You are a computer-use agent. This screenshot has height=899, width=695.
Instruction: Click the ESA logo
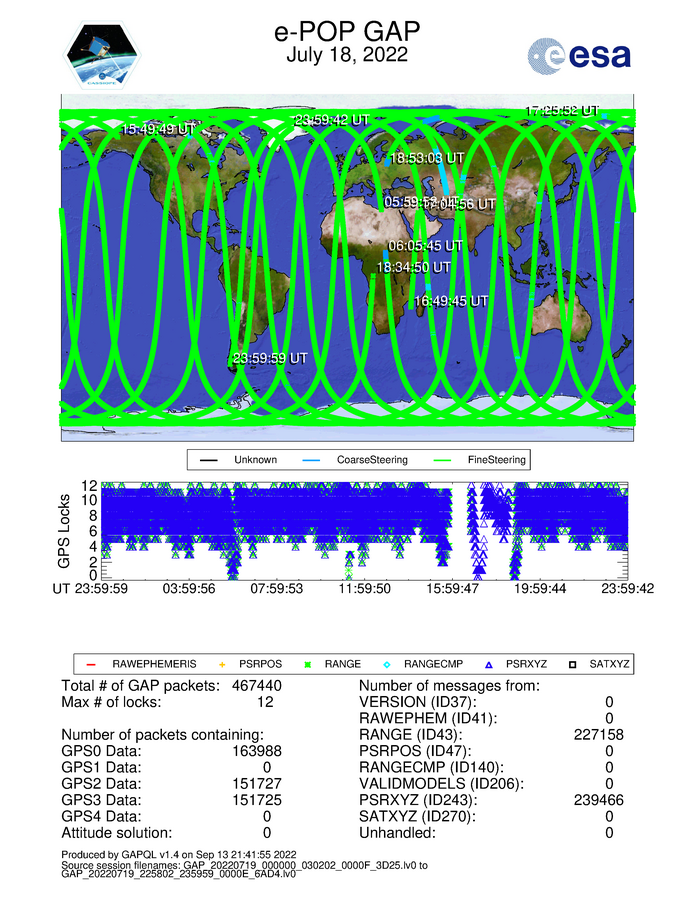[x=579, y=57]
